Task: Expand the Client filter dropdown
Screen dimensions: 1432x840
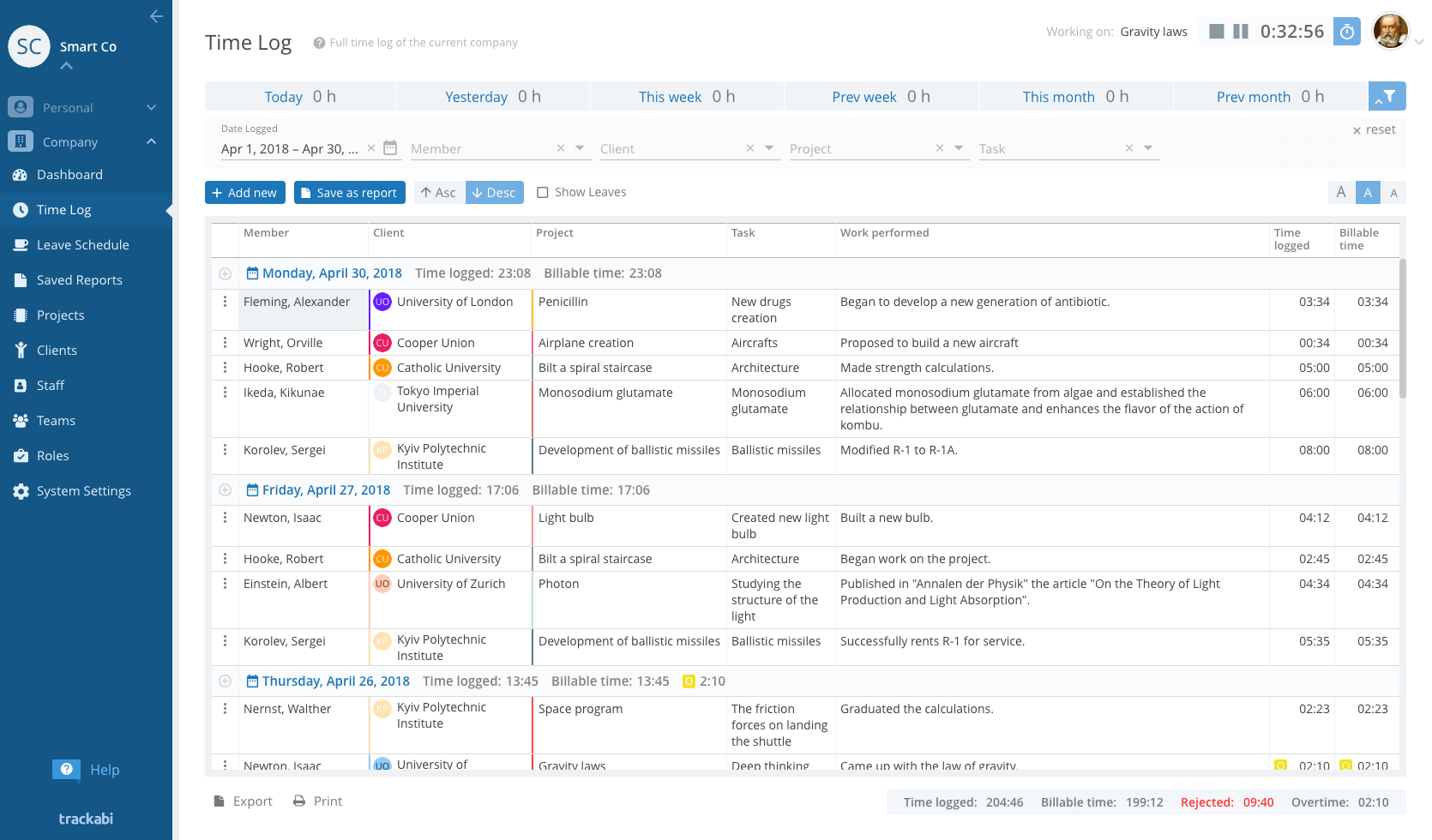Action: point(769,148)
